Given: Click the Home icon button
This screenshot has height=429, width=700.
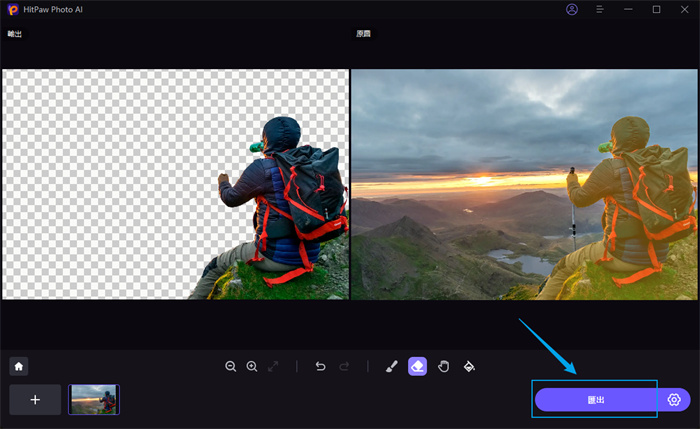Looking at the screenshot, I should pyautogui.click(x=18, y=366).
